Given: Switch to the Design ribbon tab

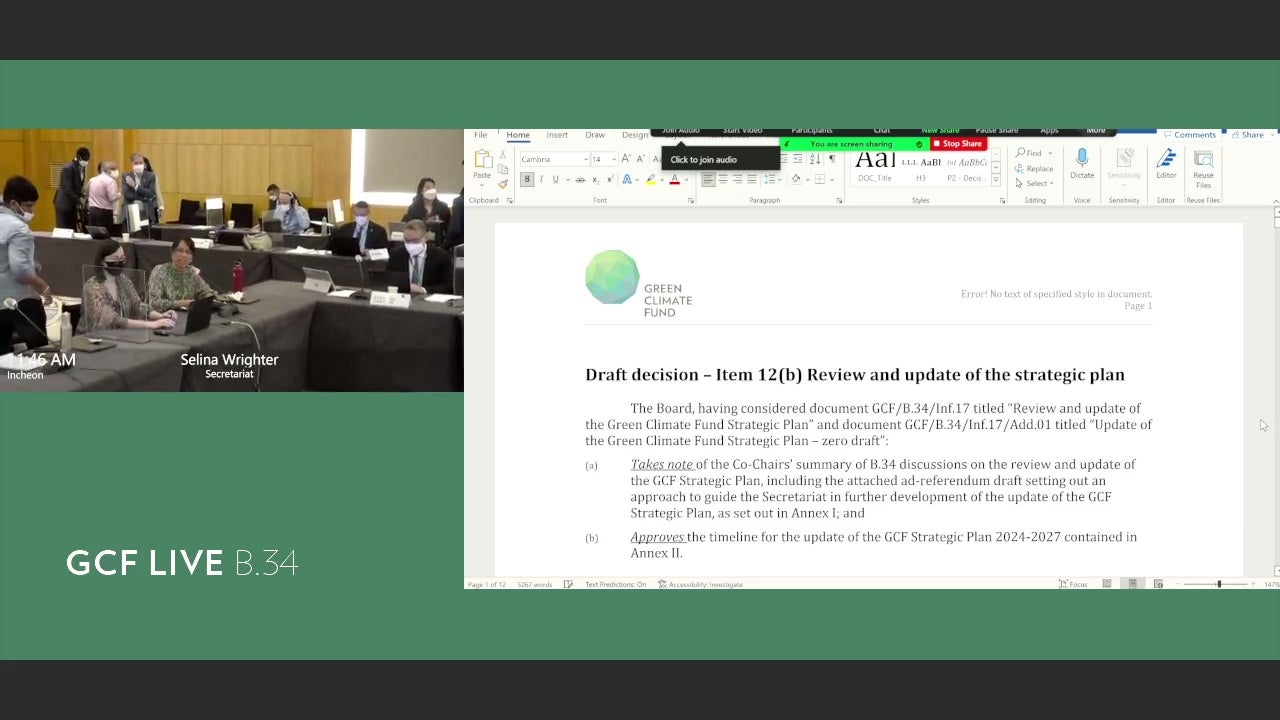Looking at the screenshot, I should [x=635, y=135].
